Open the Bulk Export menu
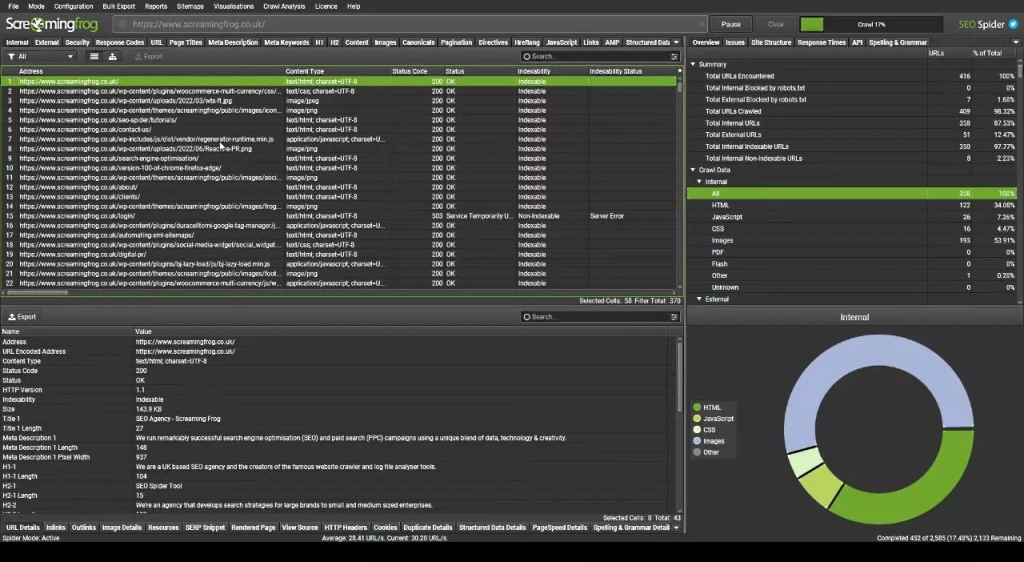 pos(119,7)
